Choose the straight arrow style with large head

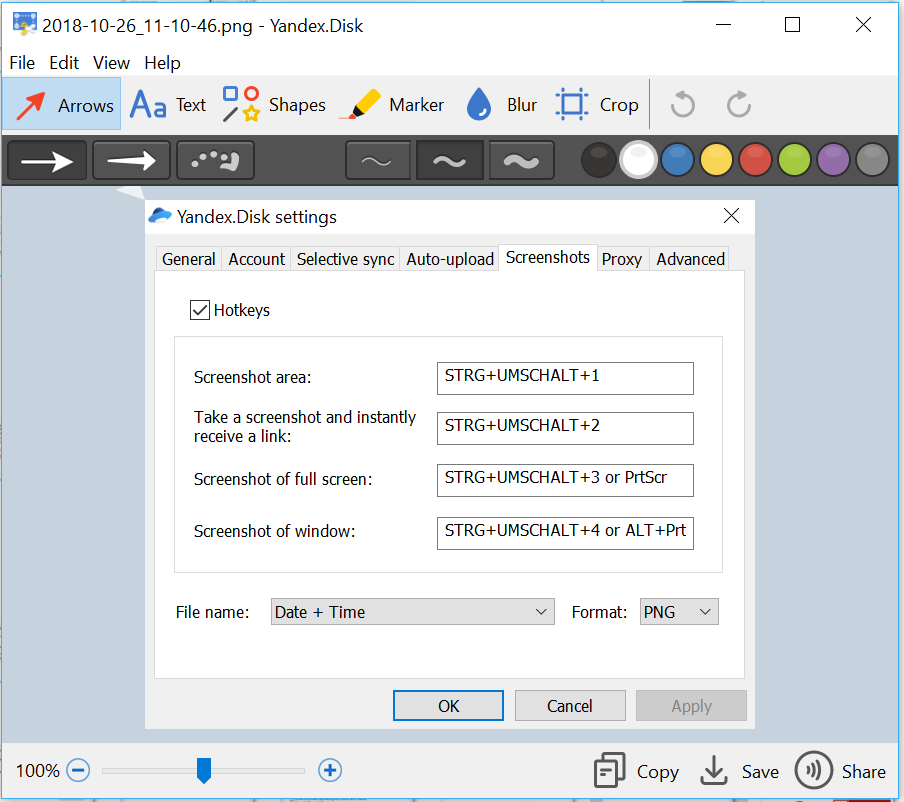click(x=47, y=161)
